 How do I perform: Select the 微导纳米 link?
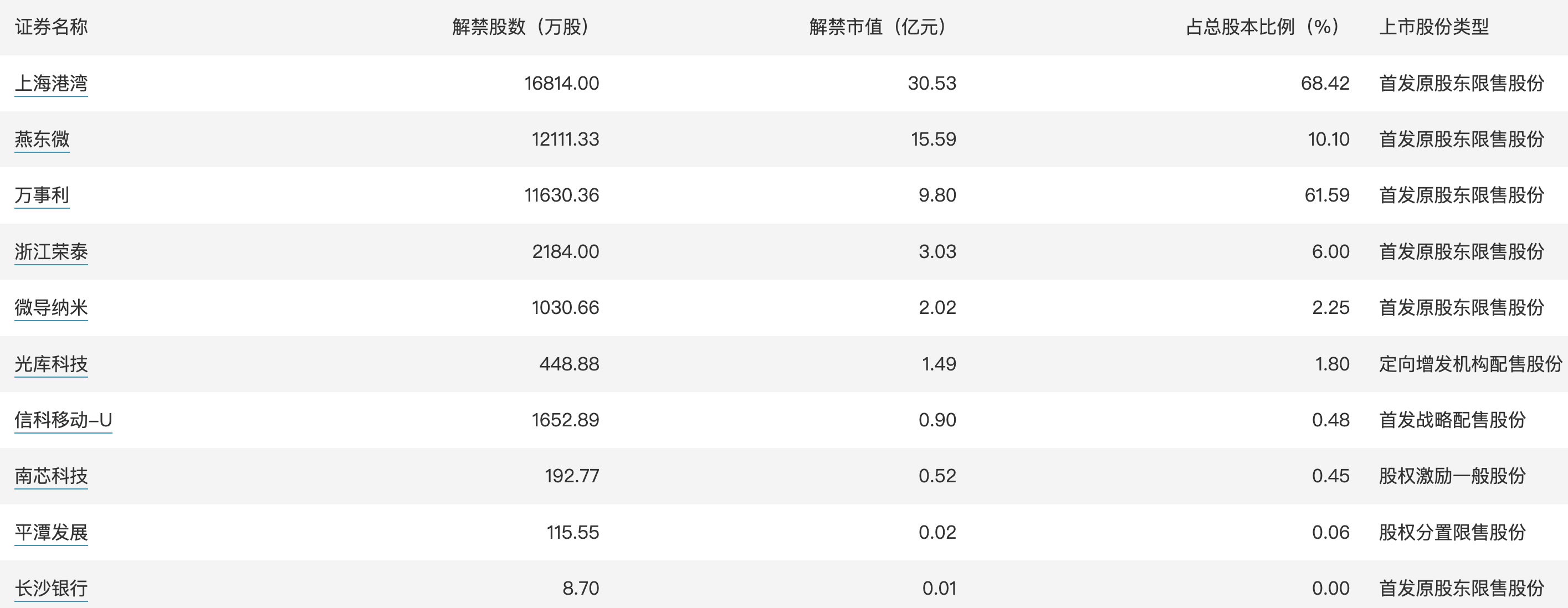51,307
